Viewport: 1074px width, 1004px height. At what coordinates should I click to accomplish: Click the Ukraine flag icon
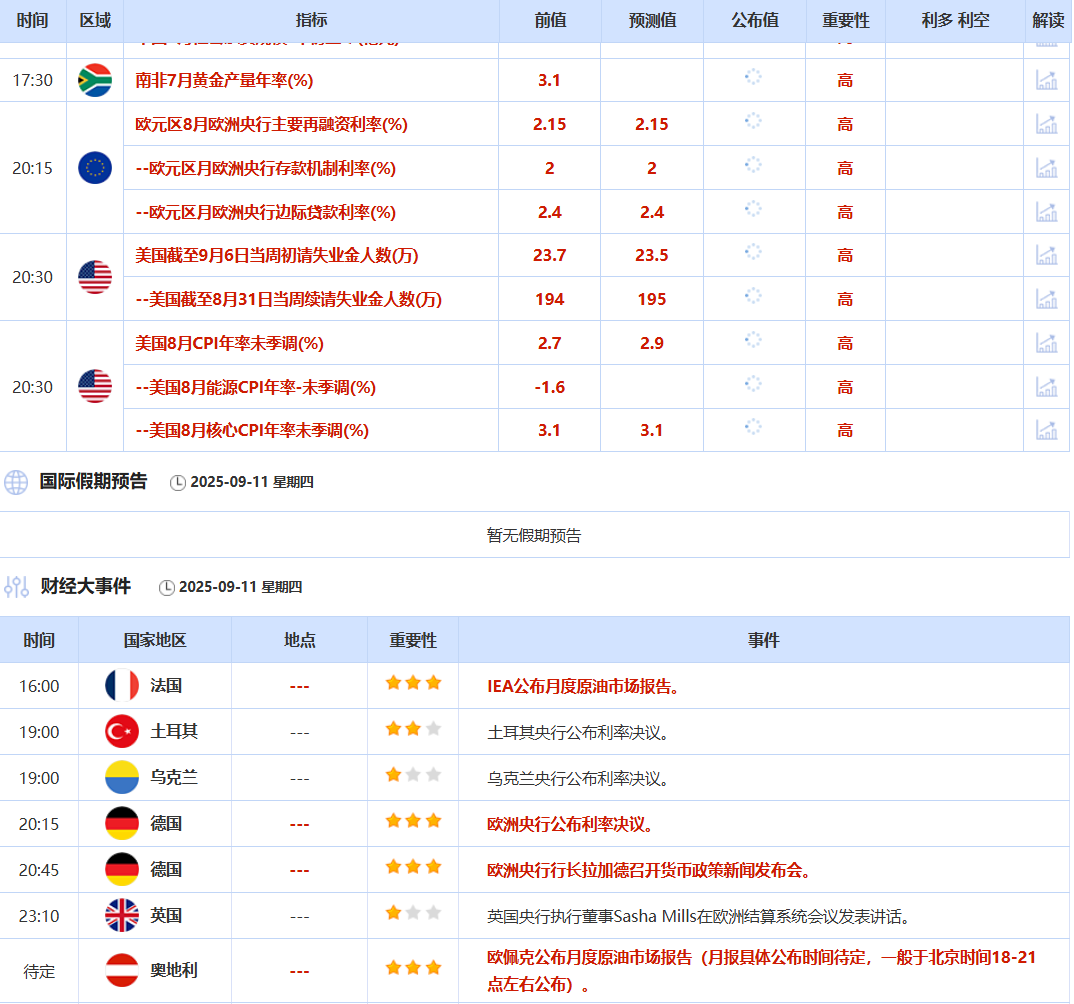coord(122,777)
